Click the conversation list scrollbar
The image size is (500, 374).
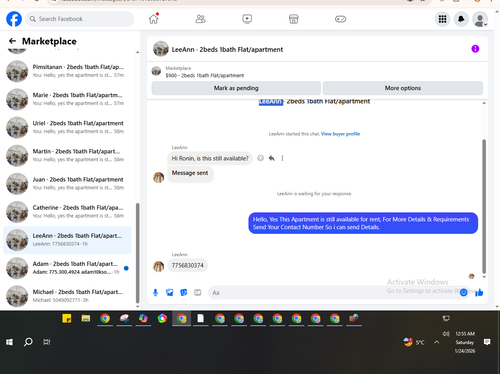coord(137,253)
